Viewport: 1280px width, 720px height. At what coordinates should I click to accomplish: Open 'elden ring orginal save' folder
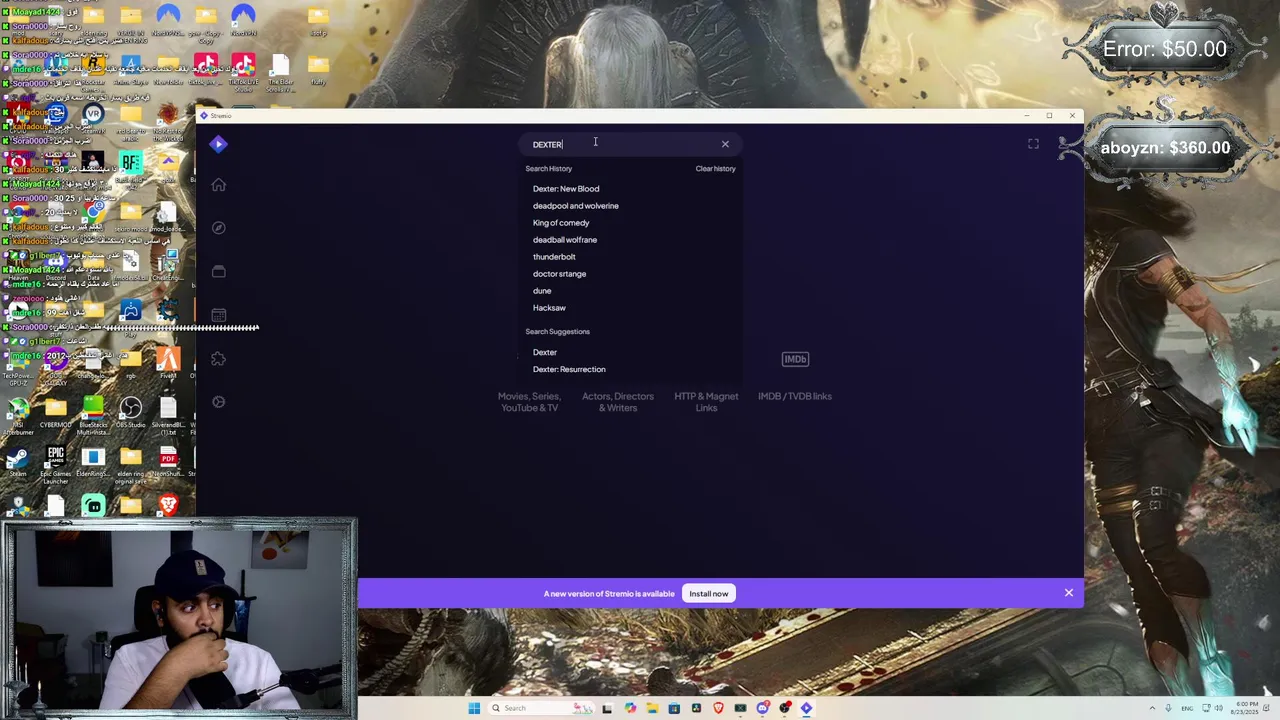coord(130,465)
